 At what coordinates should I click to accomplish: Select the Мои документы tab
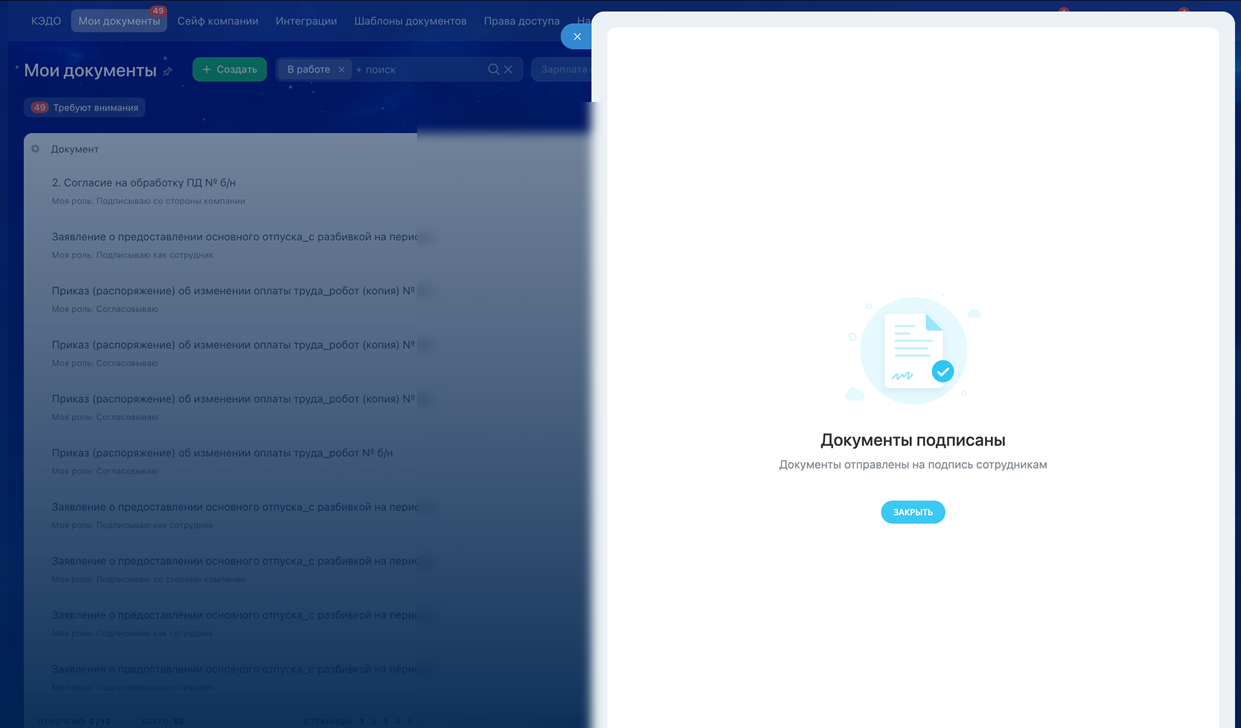pos(119,21)
